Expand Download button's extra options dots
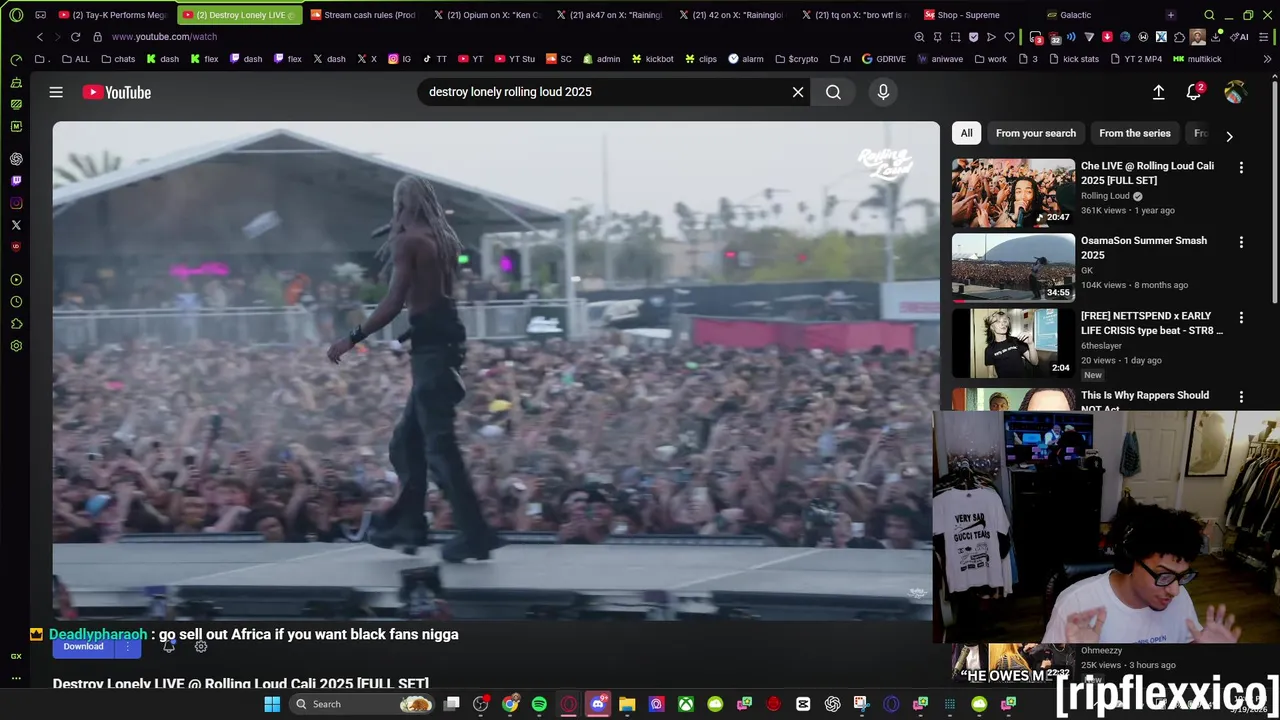1280x720 pixels. click(x=128, y=647)
